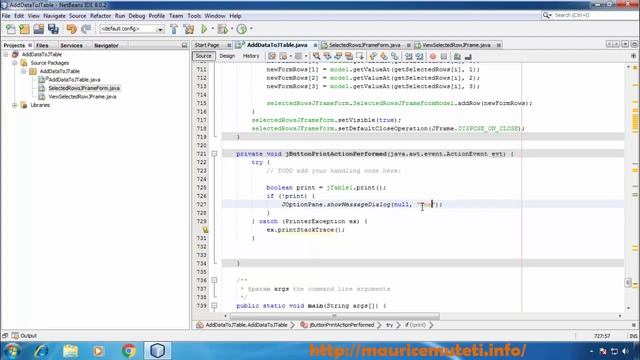Open the File menu
Screen dimensions: 640x360
pyautogui.click(x=6, y=16)
